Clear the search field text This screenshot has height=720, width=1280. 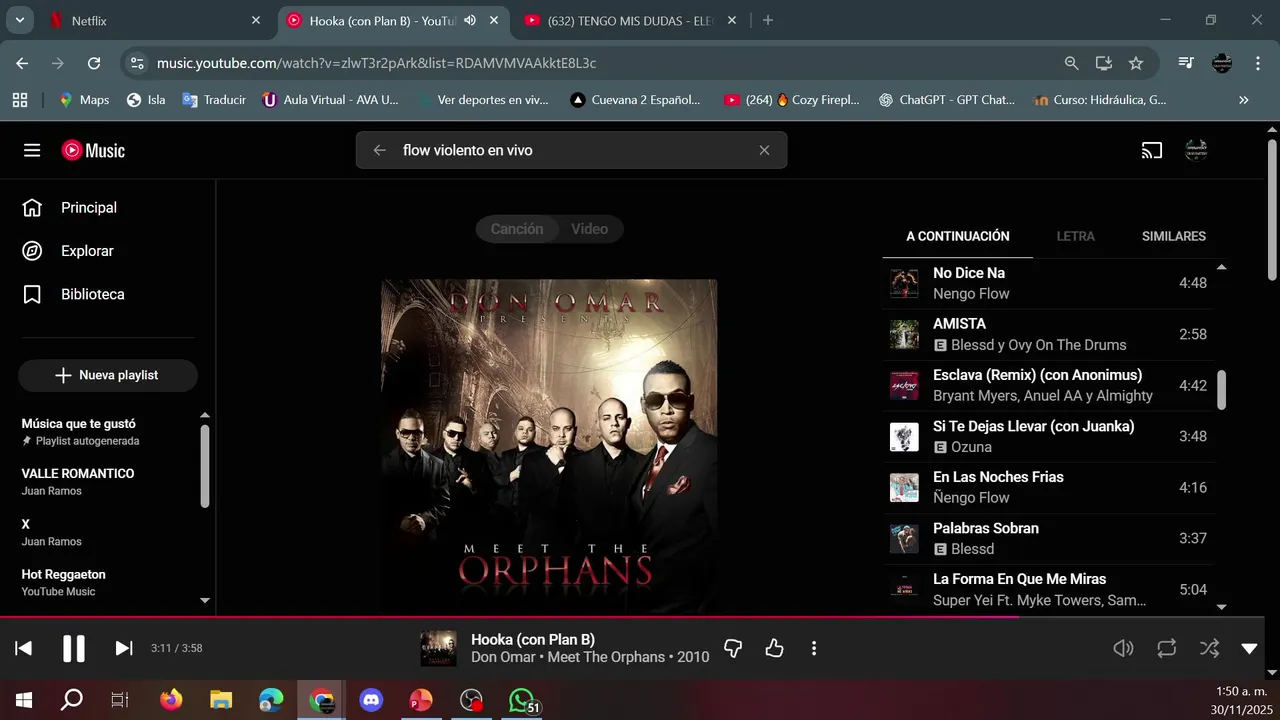pyautogui.click(x=764, y=150)
